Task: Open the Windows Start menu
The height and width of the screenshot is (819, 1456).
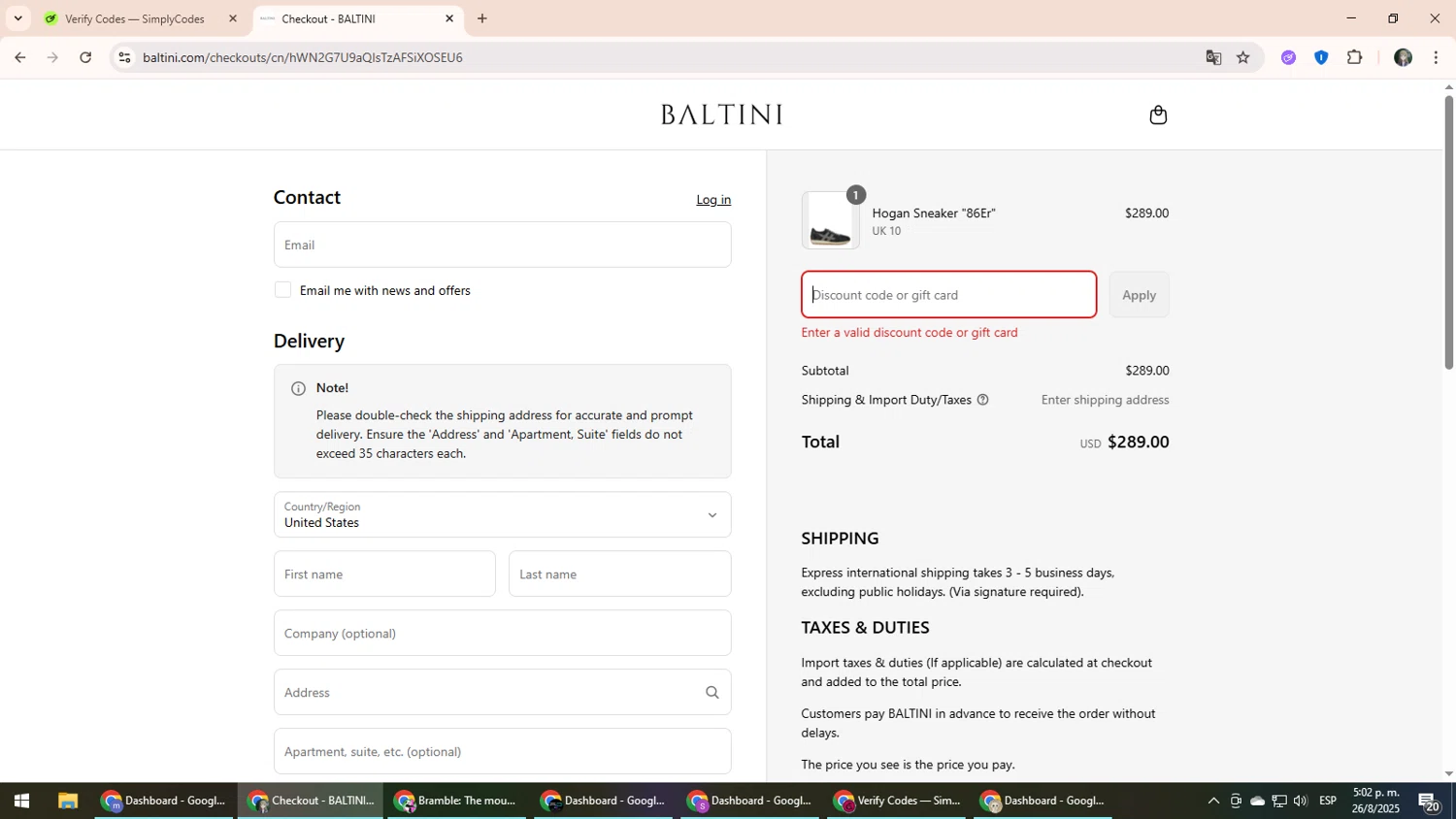Action: 21,801
